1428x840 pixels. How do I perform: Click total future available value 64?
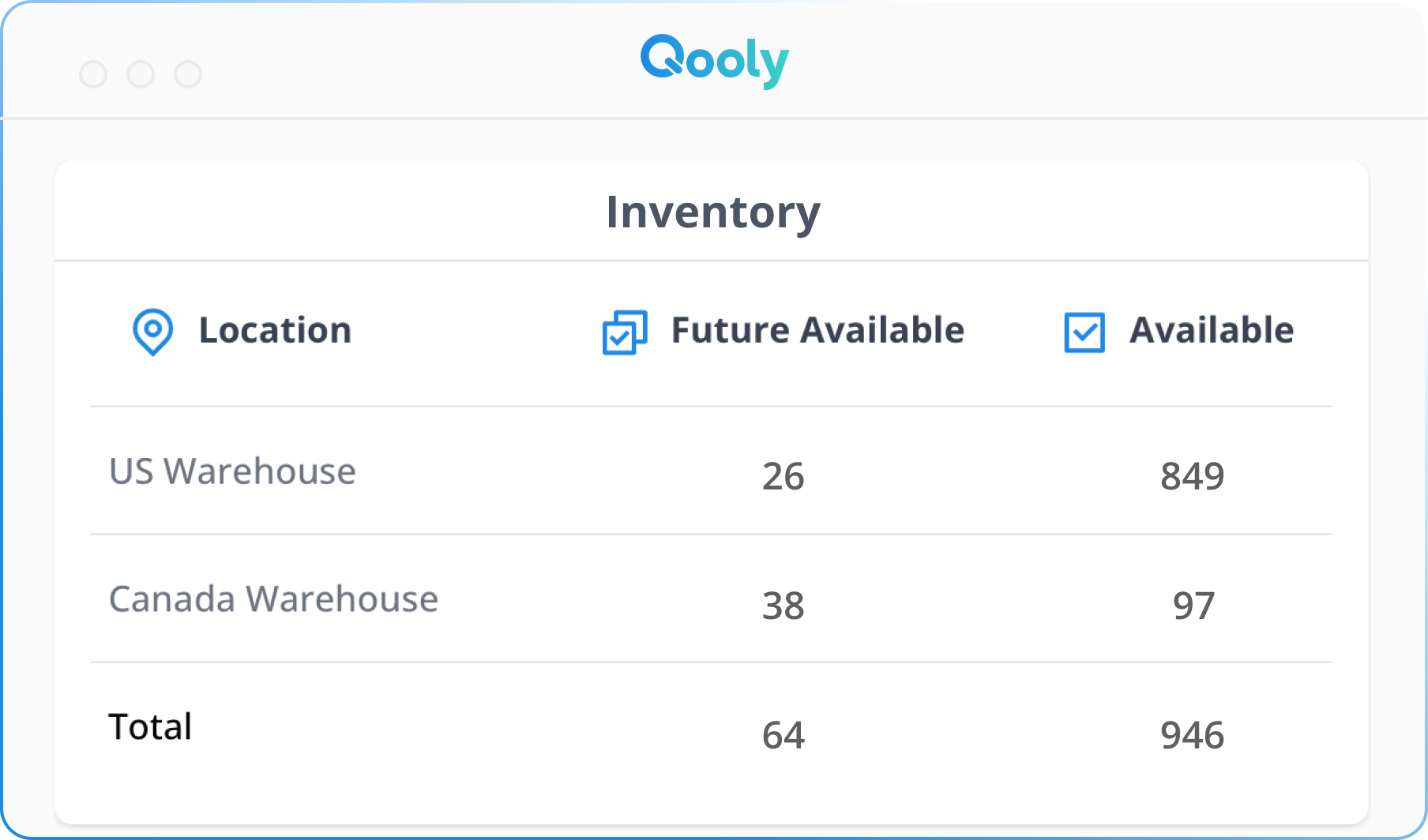point(783,736)
